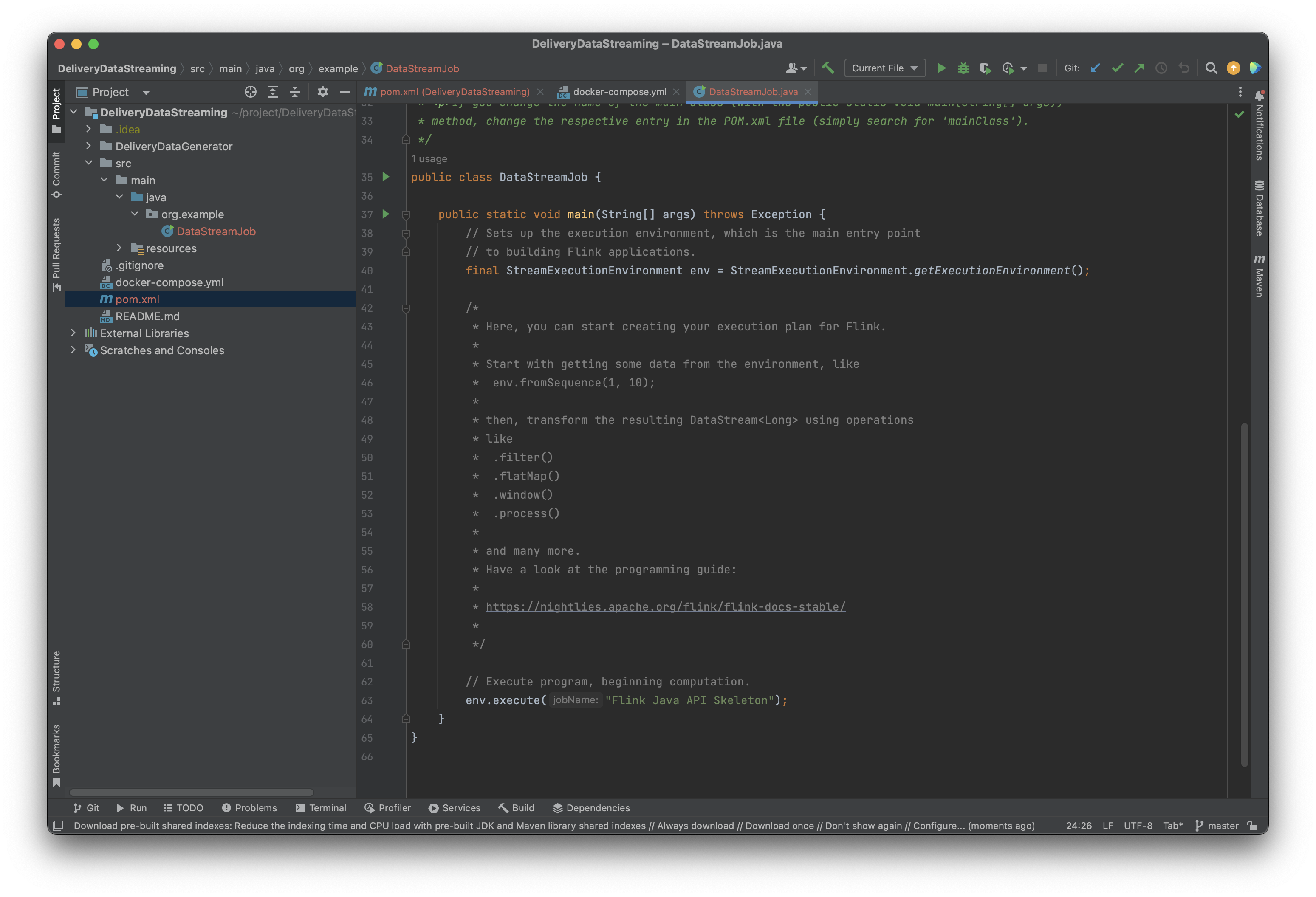
Task: Switch to docker-compose.yml tab
Action: pyautogui.click(x=619, y=92)
